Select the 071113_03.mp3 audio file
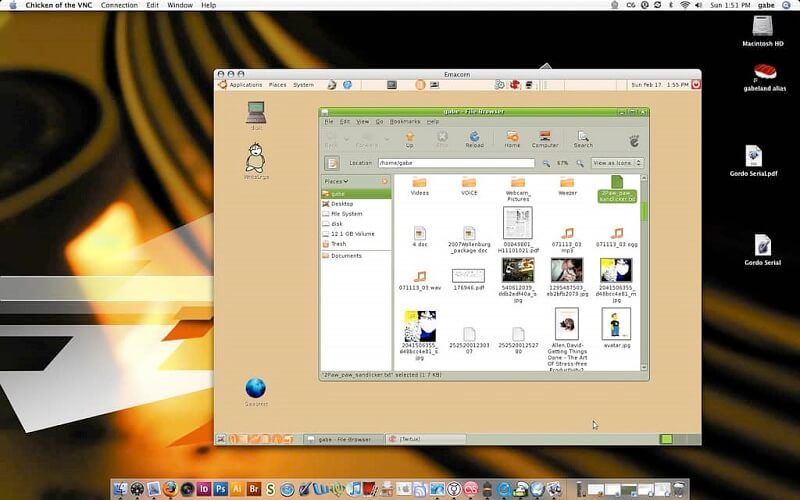The image size is (800, 500). pos(567,240)
